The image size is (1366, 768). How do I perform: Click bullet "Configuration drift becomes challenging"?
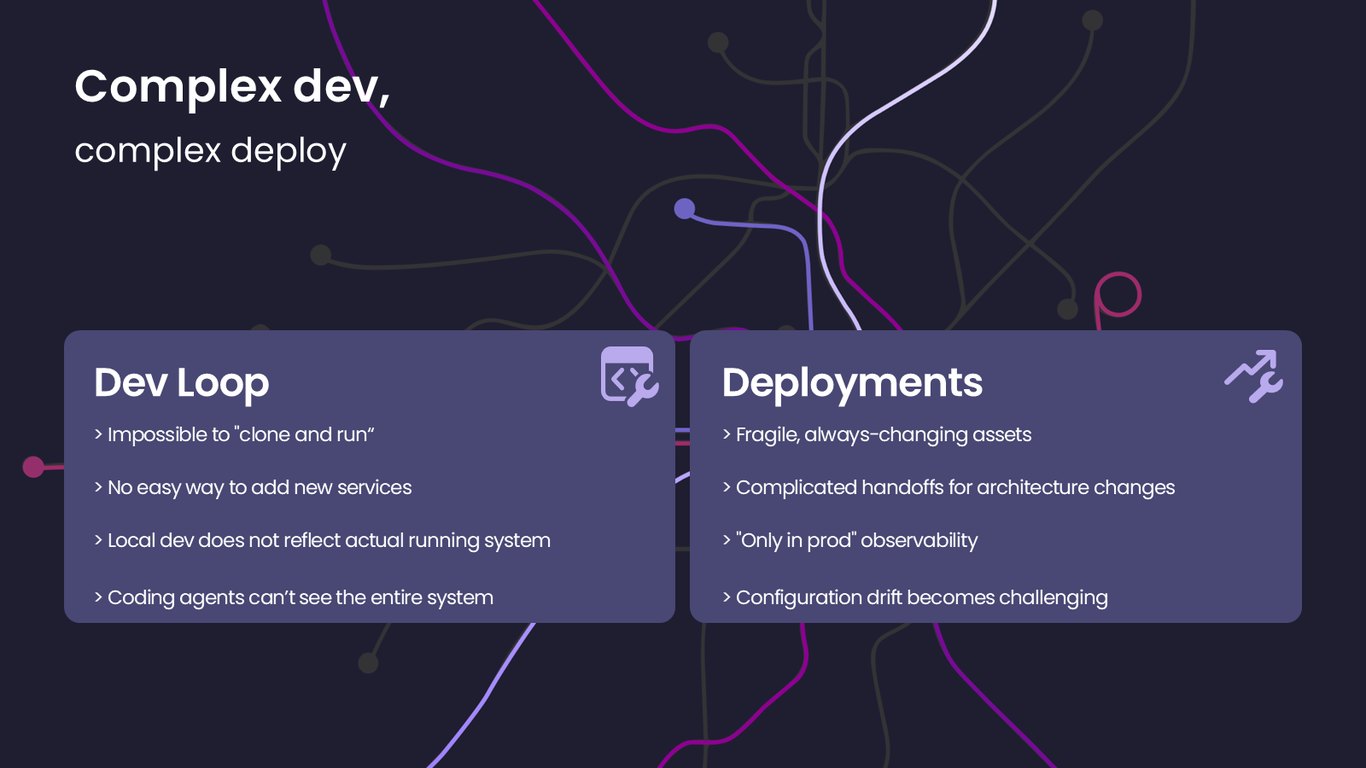click(x=915, y=598)
